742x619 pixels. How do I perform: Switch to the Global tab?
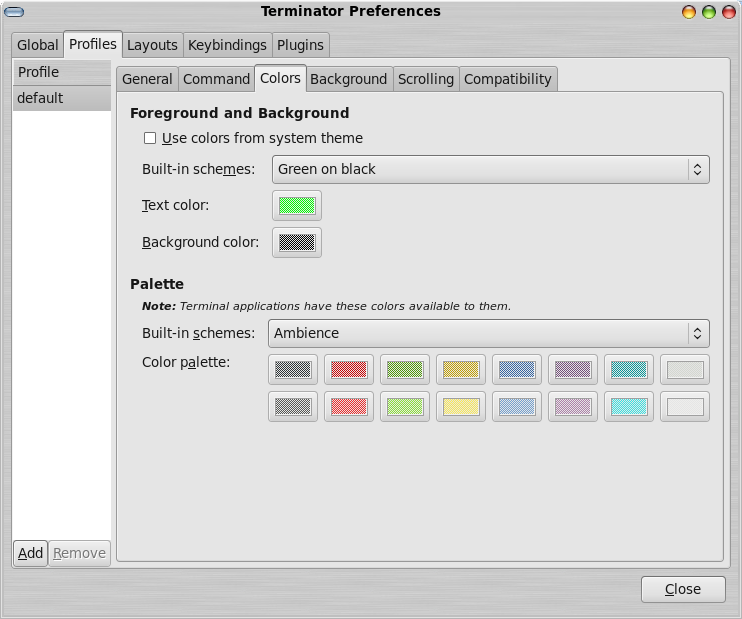(x=37, y=45)
